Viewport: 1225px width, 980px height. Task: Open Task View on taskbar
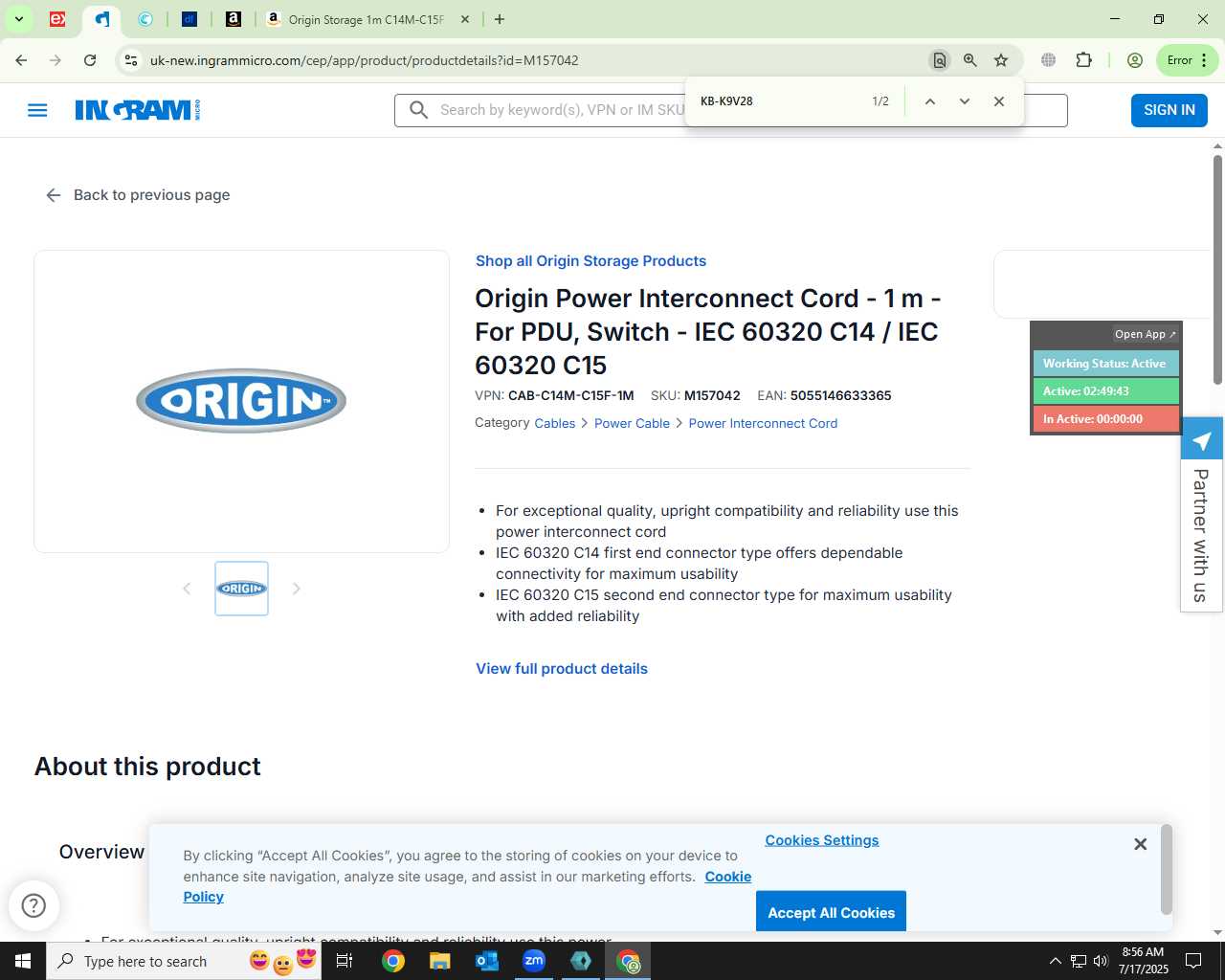click(345, 961)
